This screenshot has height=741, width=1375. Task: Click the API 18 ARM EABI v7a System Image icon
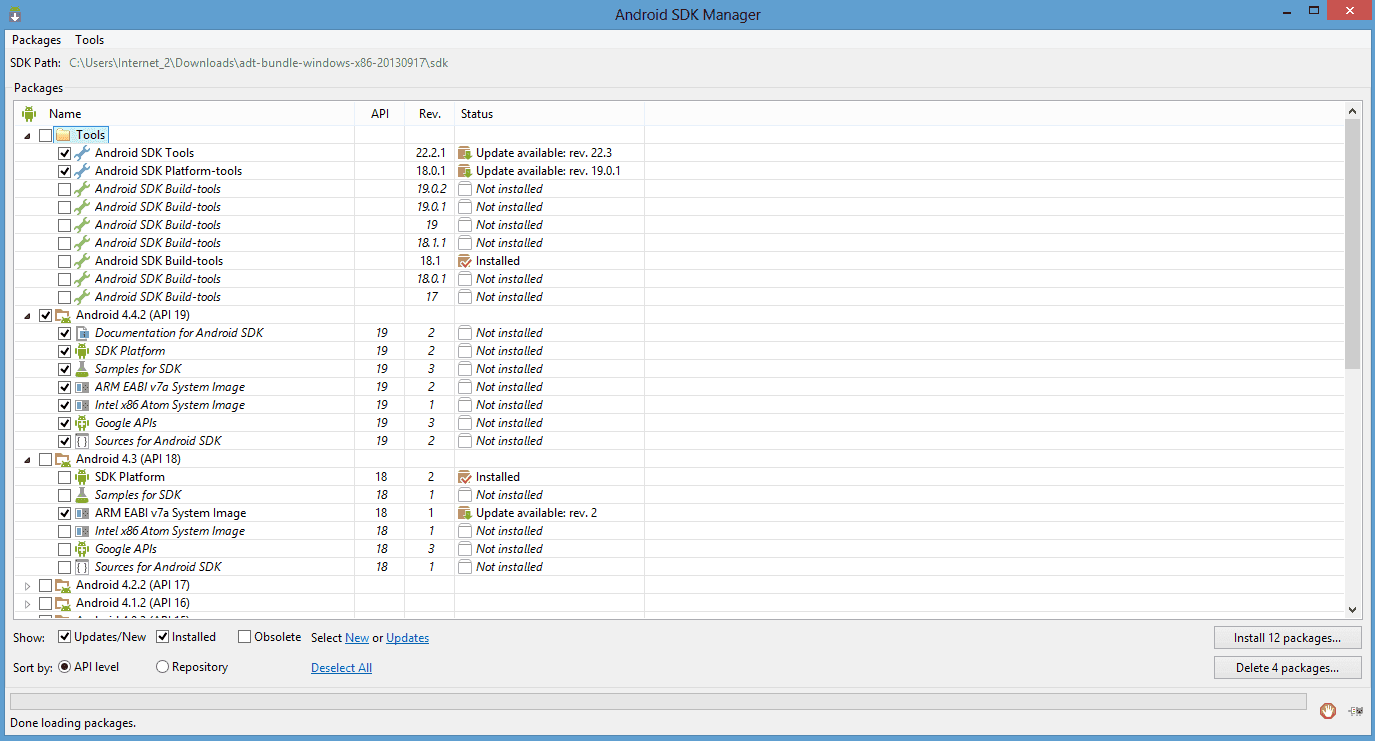[x=82, y=513]
